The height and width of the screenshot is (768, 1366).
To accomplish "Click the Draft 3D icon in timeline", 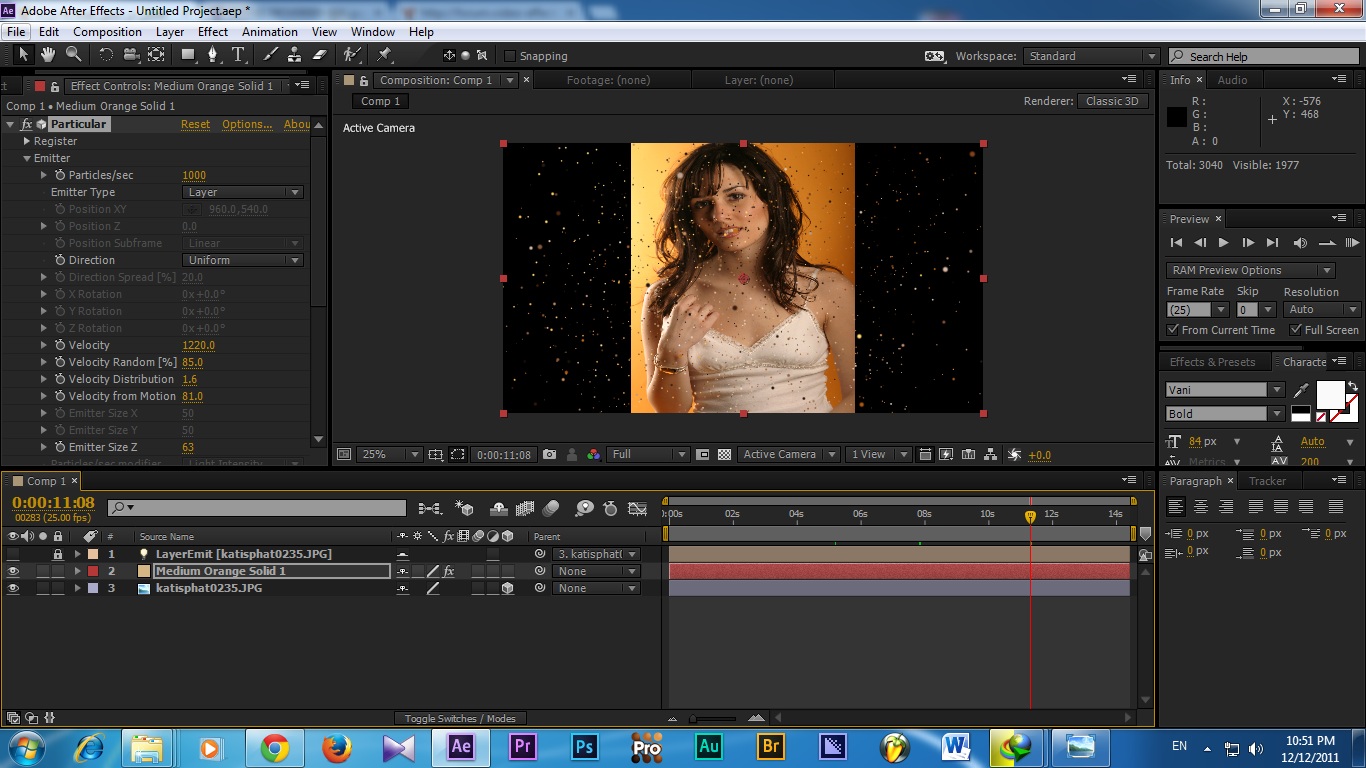I will click(464, 509).
